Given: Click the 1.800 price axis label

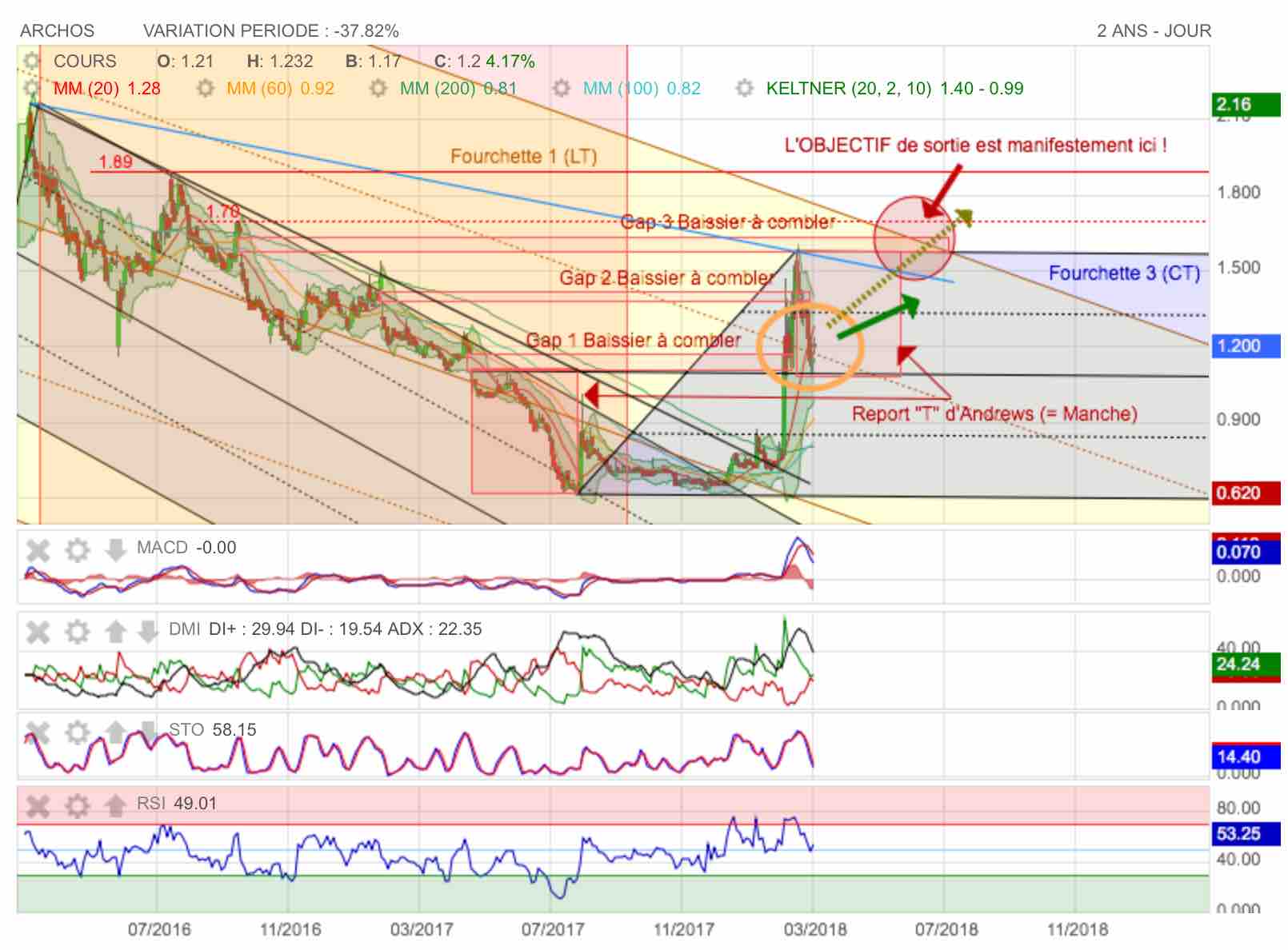Looking at the screenshot, I should point(1238,193).
